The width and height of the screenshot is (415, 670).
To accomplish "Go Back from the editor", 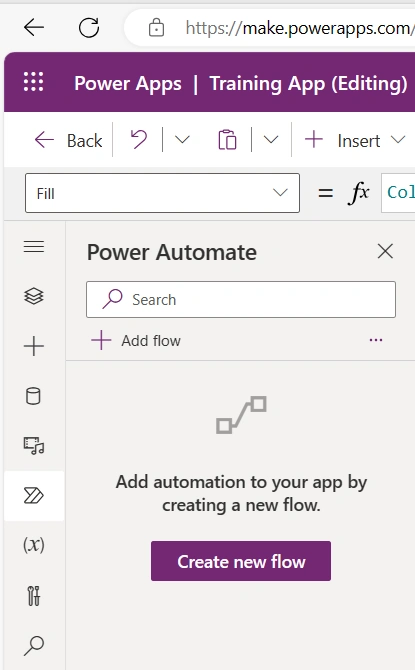I will click(68, 140).
